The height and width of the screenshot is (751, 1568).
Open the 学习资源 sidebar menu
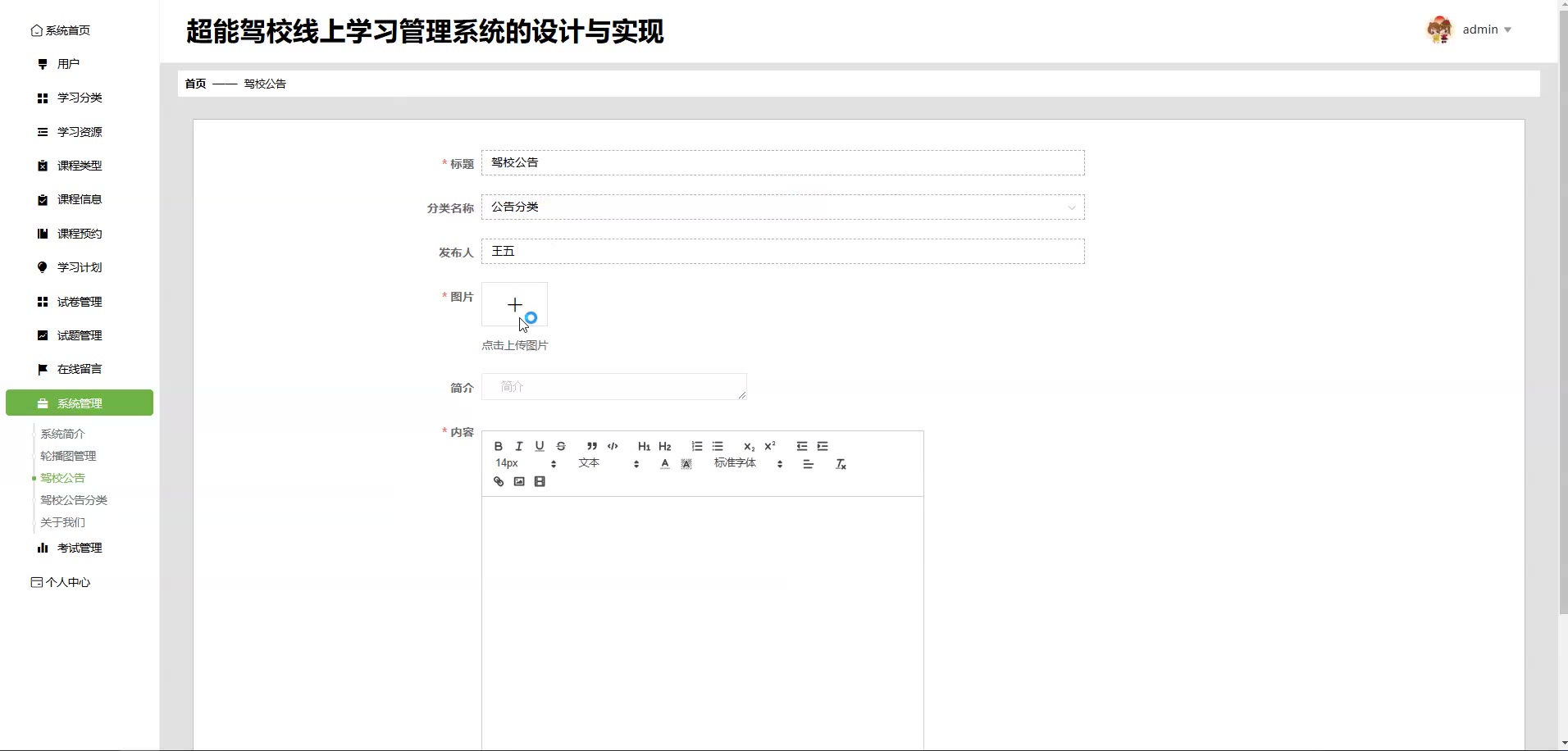click(x=80, y=132)
